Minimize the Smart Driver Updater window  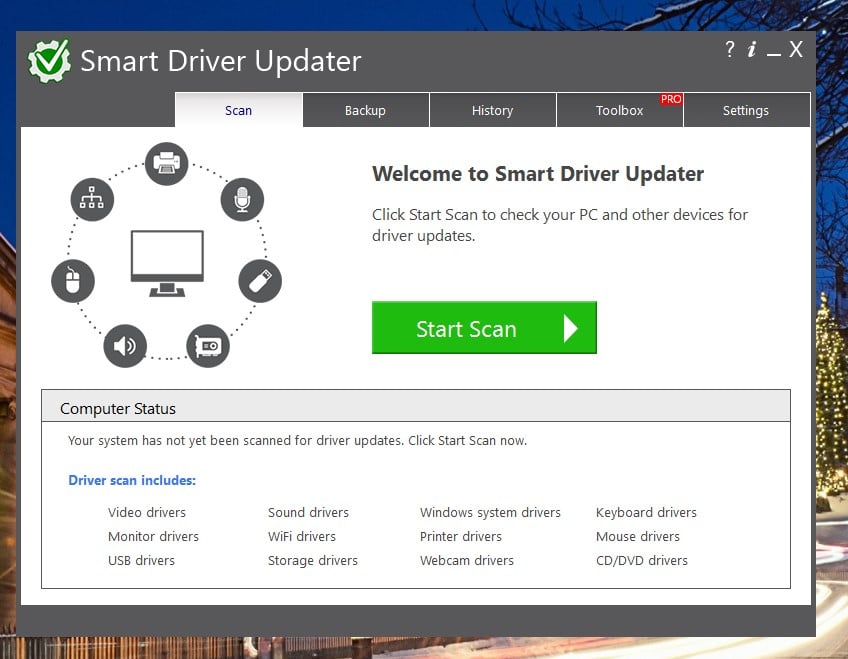point(774,54)
